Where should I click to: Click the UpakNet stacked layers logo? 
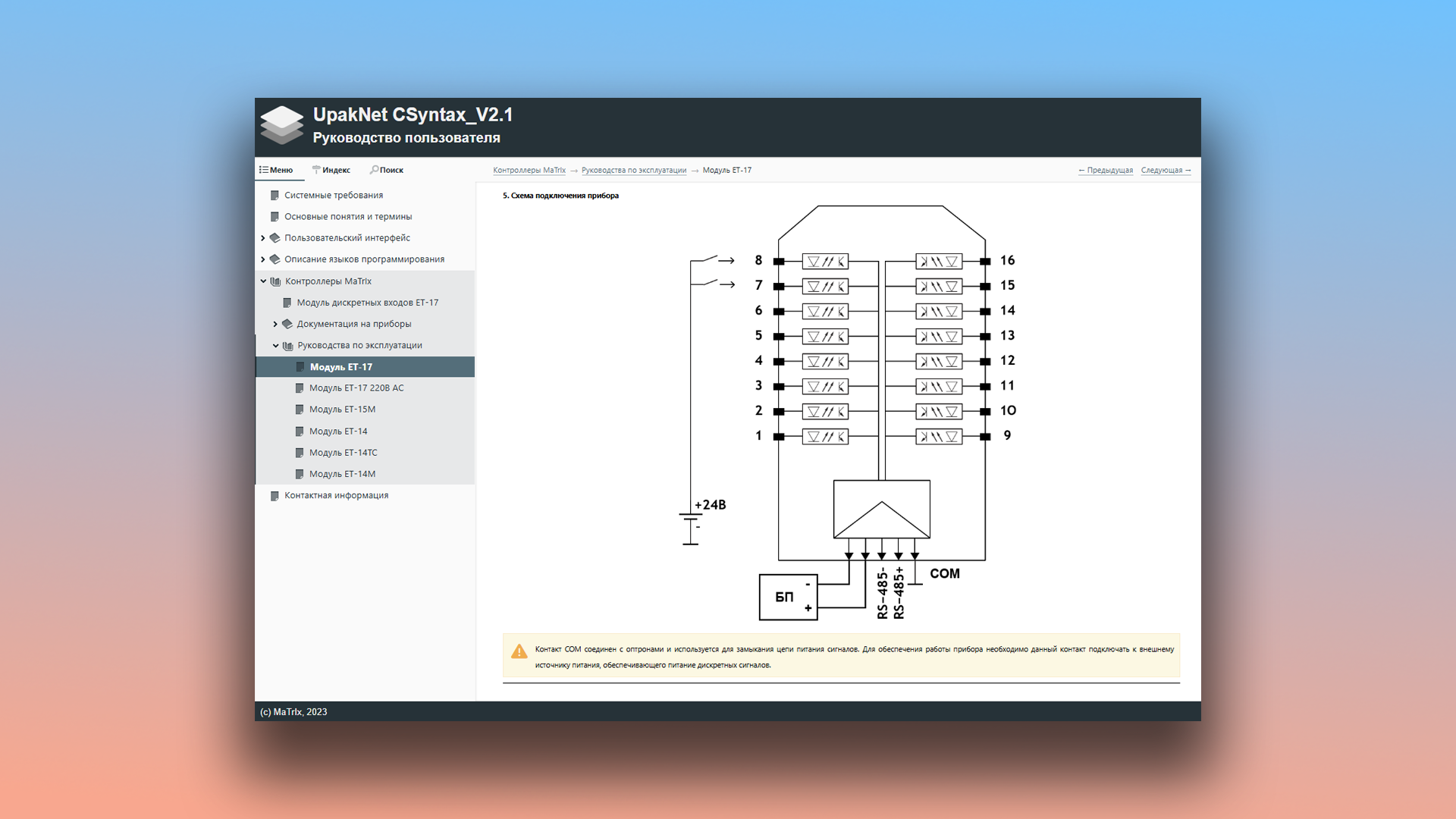point(282,125)
